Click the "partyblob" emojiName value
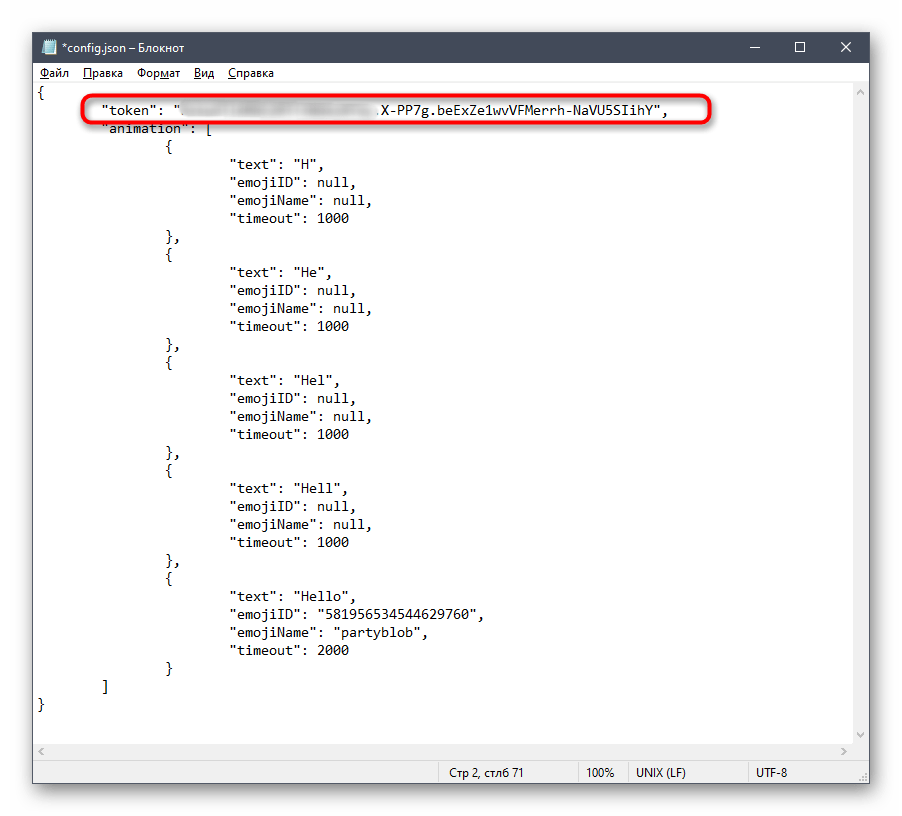Viewport: 902px width, 816px height. pyautogui.click(x=377, y=633)
